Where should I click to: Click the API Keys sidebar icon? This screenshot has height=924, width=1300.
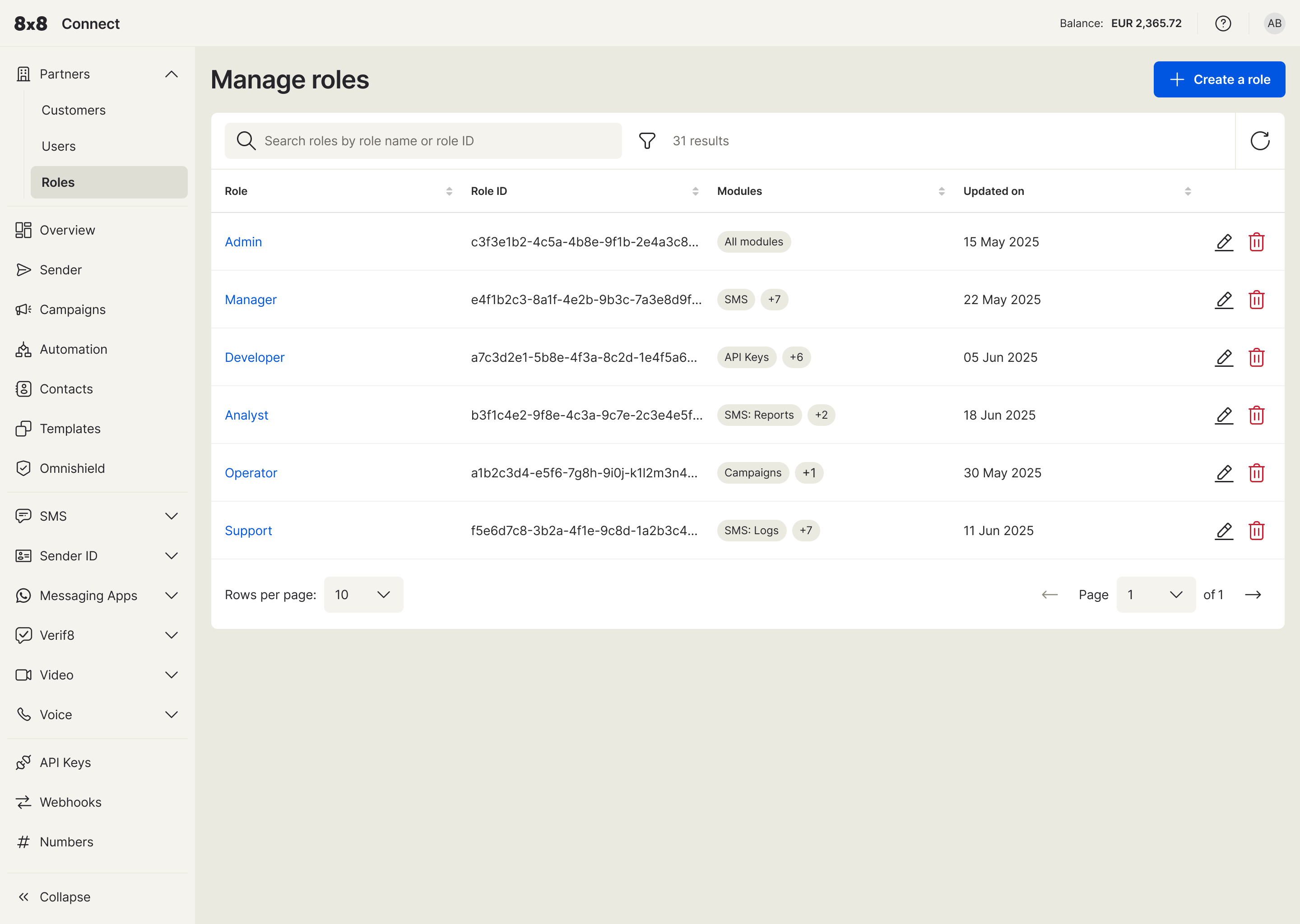pyautogui.click(x=23, y=762)
